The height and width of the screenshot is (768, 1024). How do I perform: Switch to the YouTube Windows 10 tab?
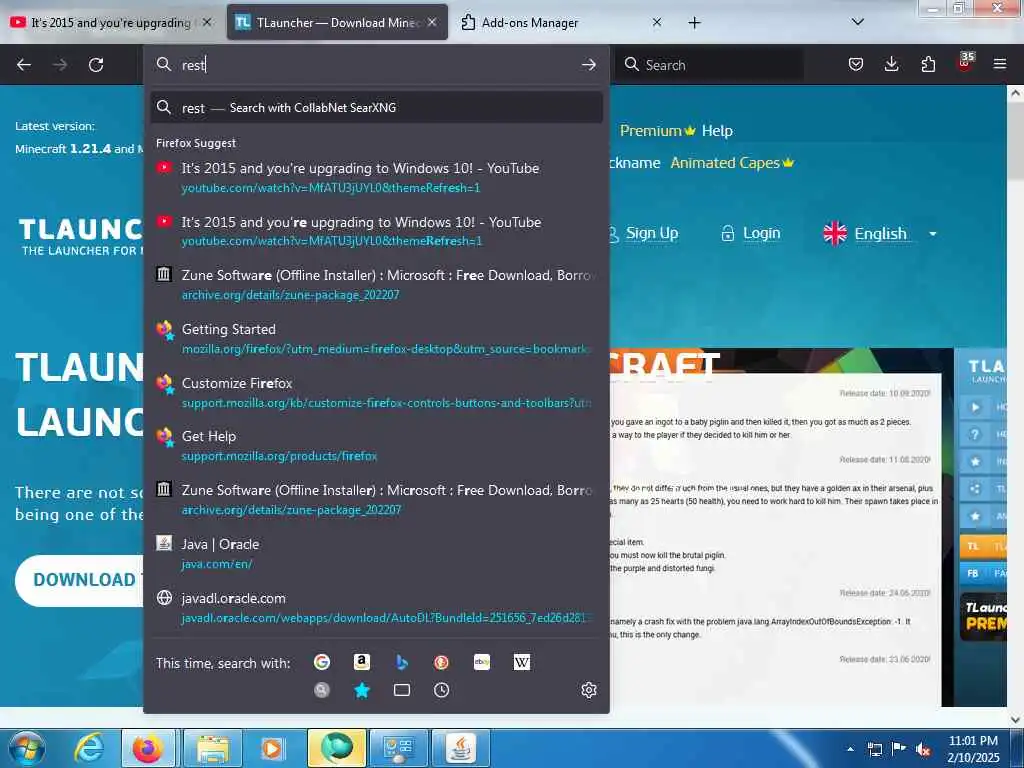tap(111, 22)
